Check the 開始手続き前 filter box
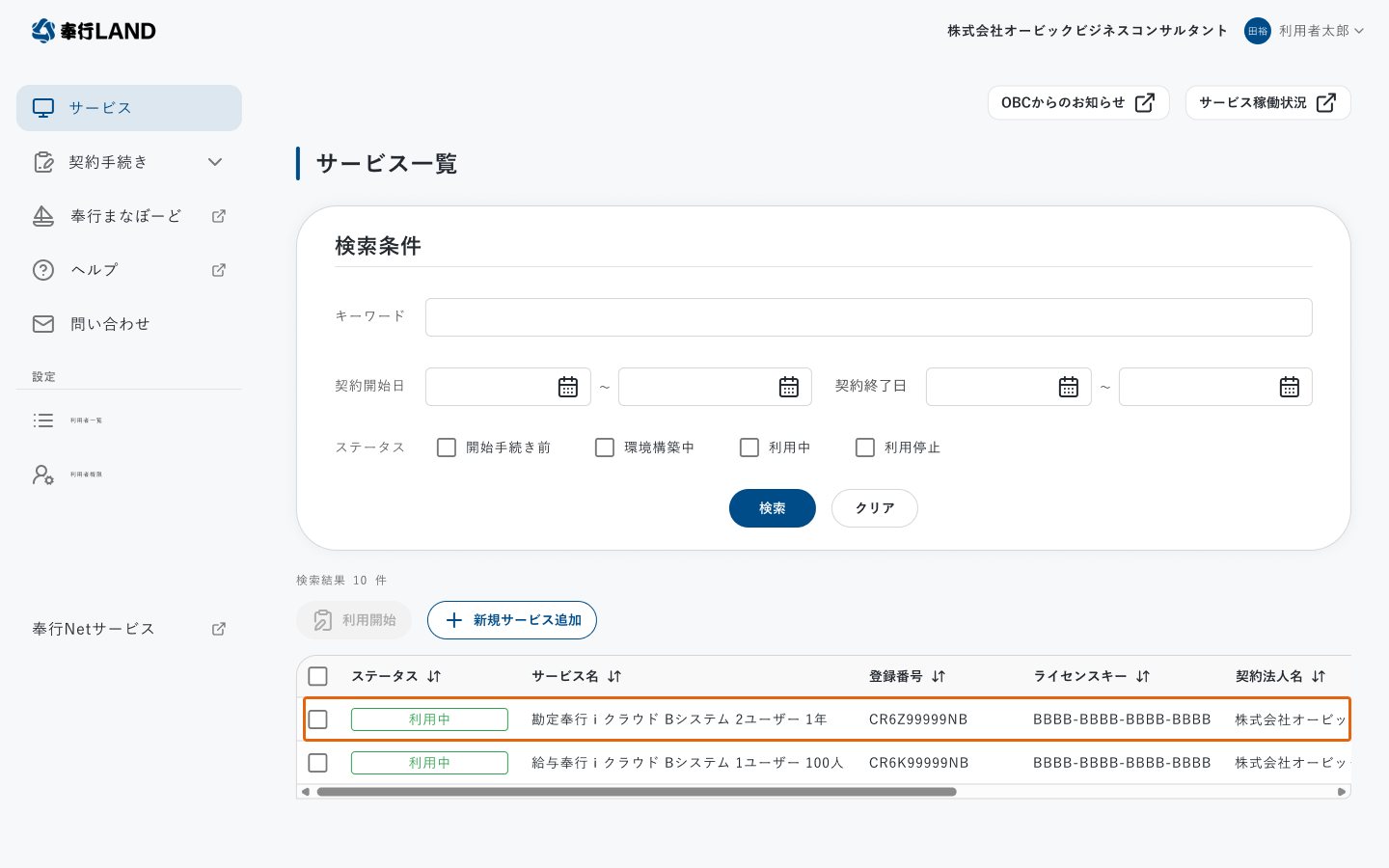Screen dimensions: 1389x868 tap(446, 448)
